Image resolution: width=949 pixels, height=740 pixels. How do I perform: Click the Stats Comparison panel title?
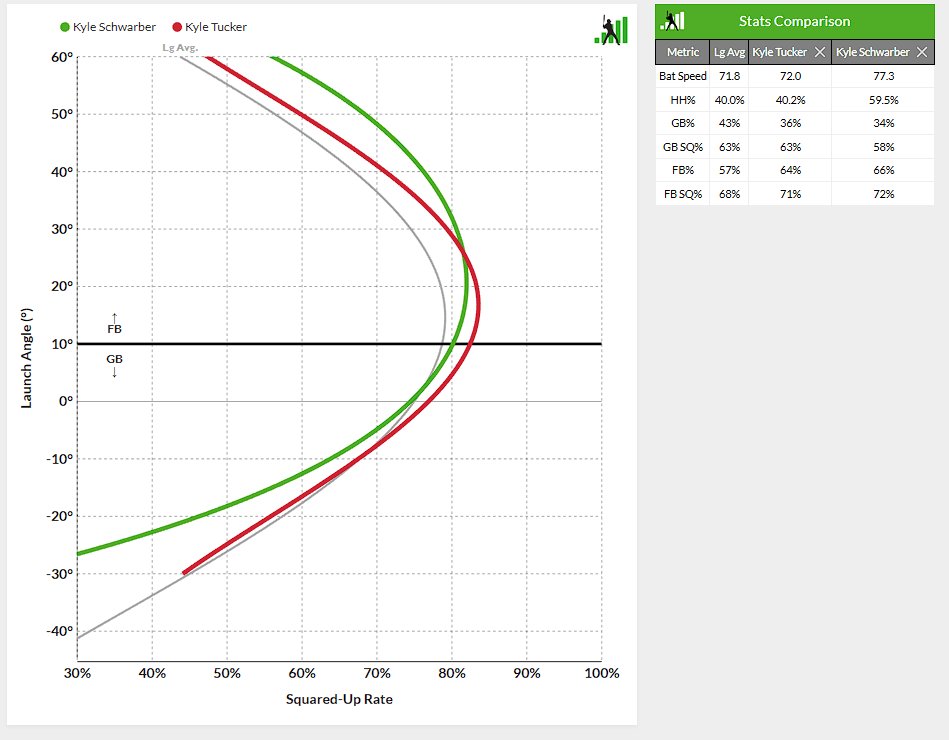[x=794, y=21]
